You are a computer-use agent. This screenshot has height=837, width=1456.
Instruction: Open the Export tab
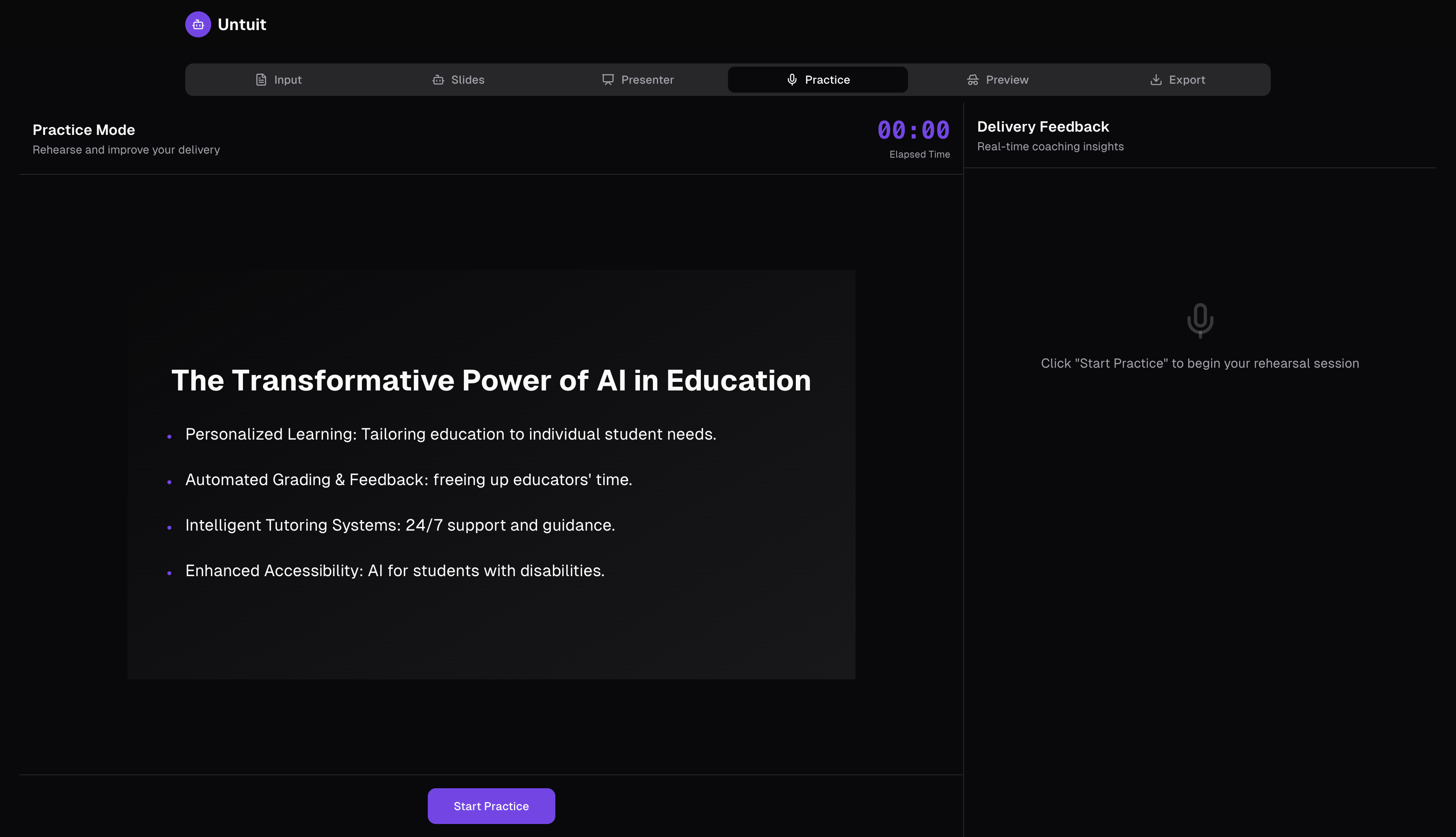coord(1177,79)
